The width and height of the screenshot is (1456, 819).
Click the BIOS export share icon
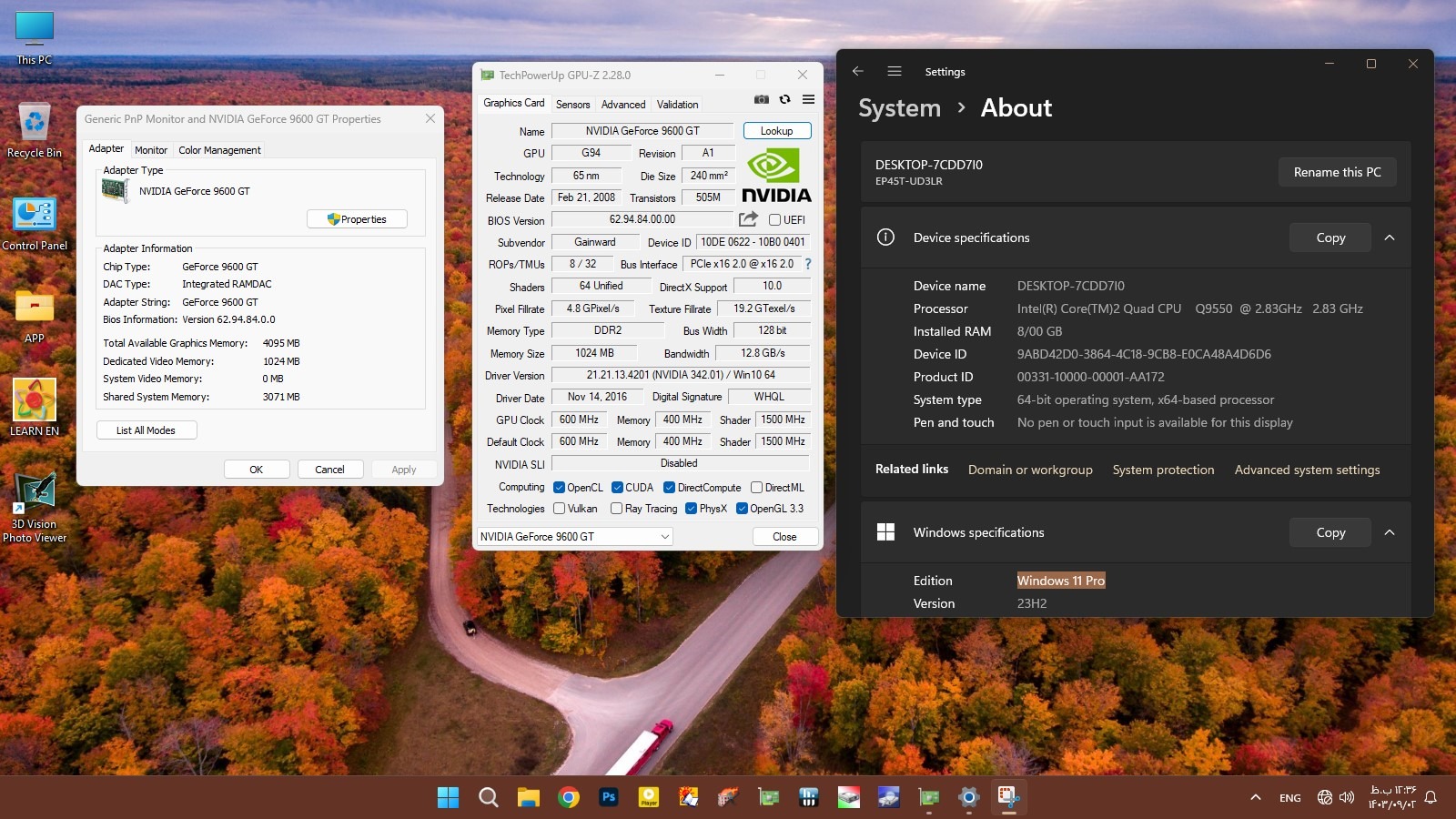(x=748, y=219)
